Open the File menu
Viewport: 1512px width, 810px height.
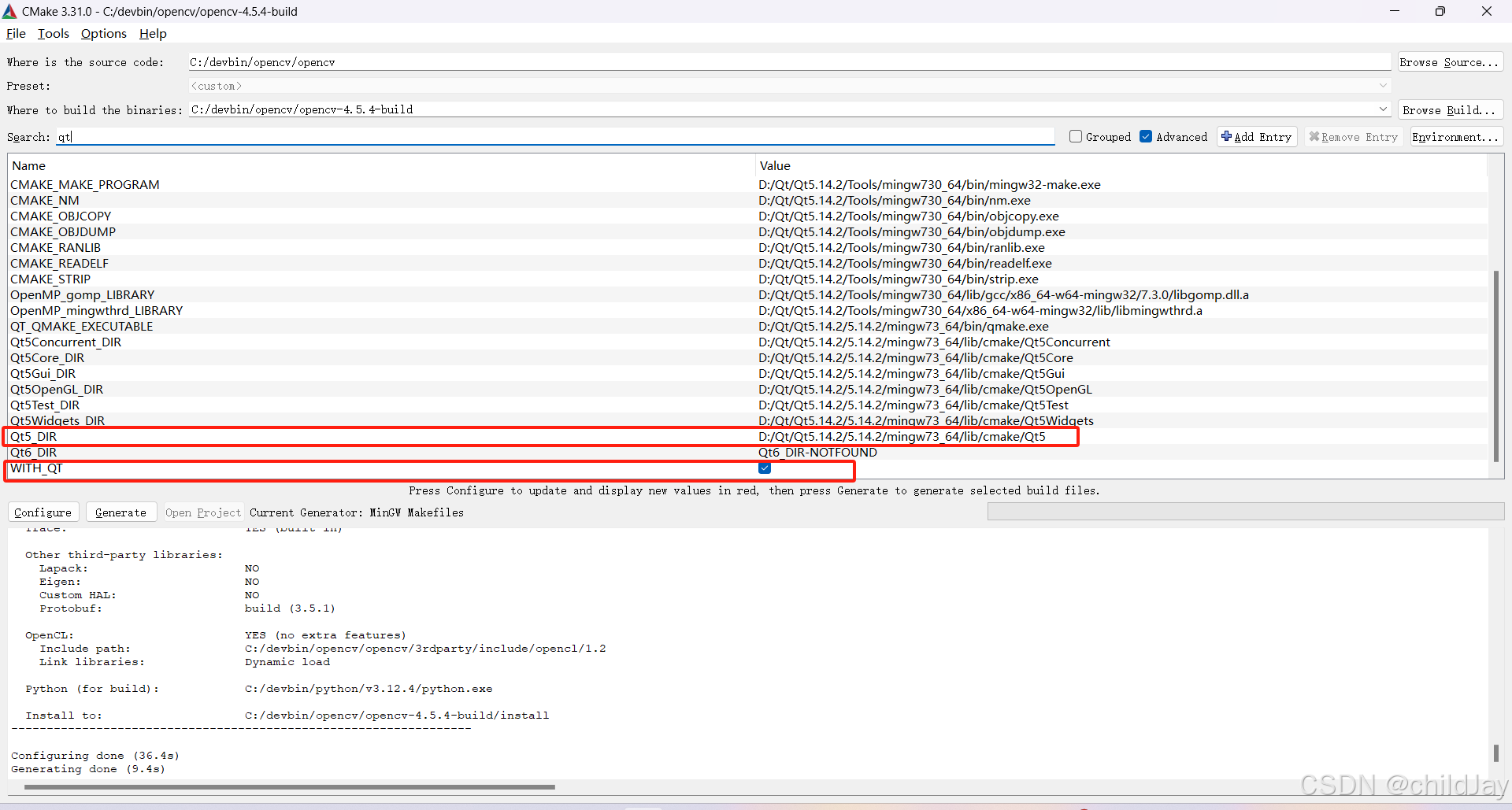pos(16,34)
